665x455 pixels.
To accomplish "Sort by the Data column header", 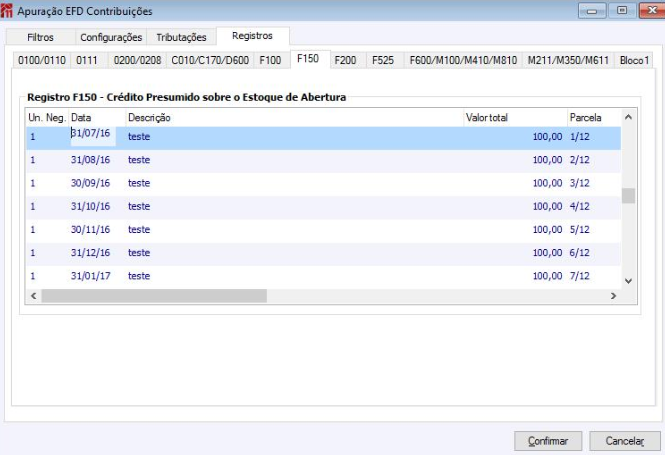I will [97, 117].
